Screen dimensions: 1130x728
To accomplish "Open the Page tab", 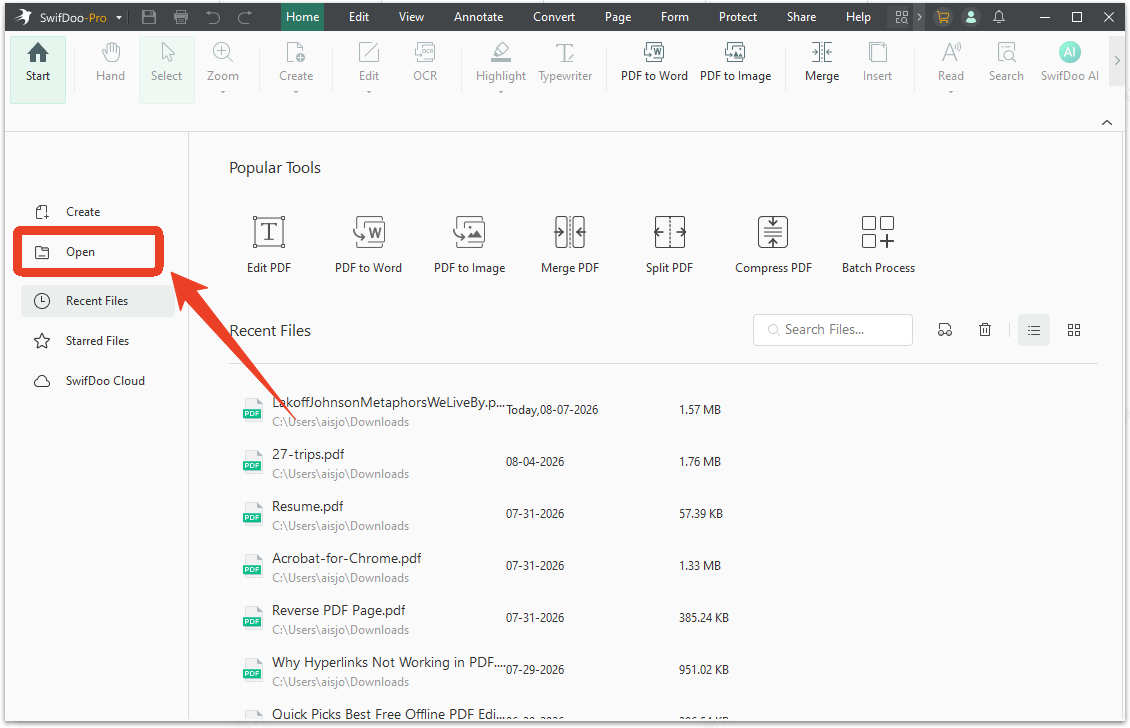I will click(x=618, y=17).
